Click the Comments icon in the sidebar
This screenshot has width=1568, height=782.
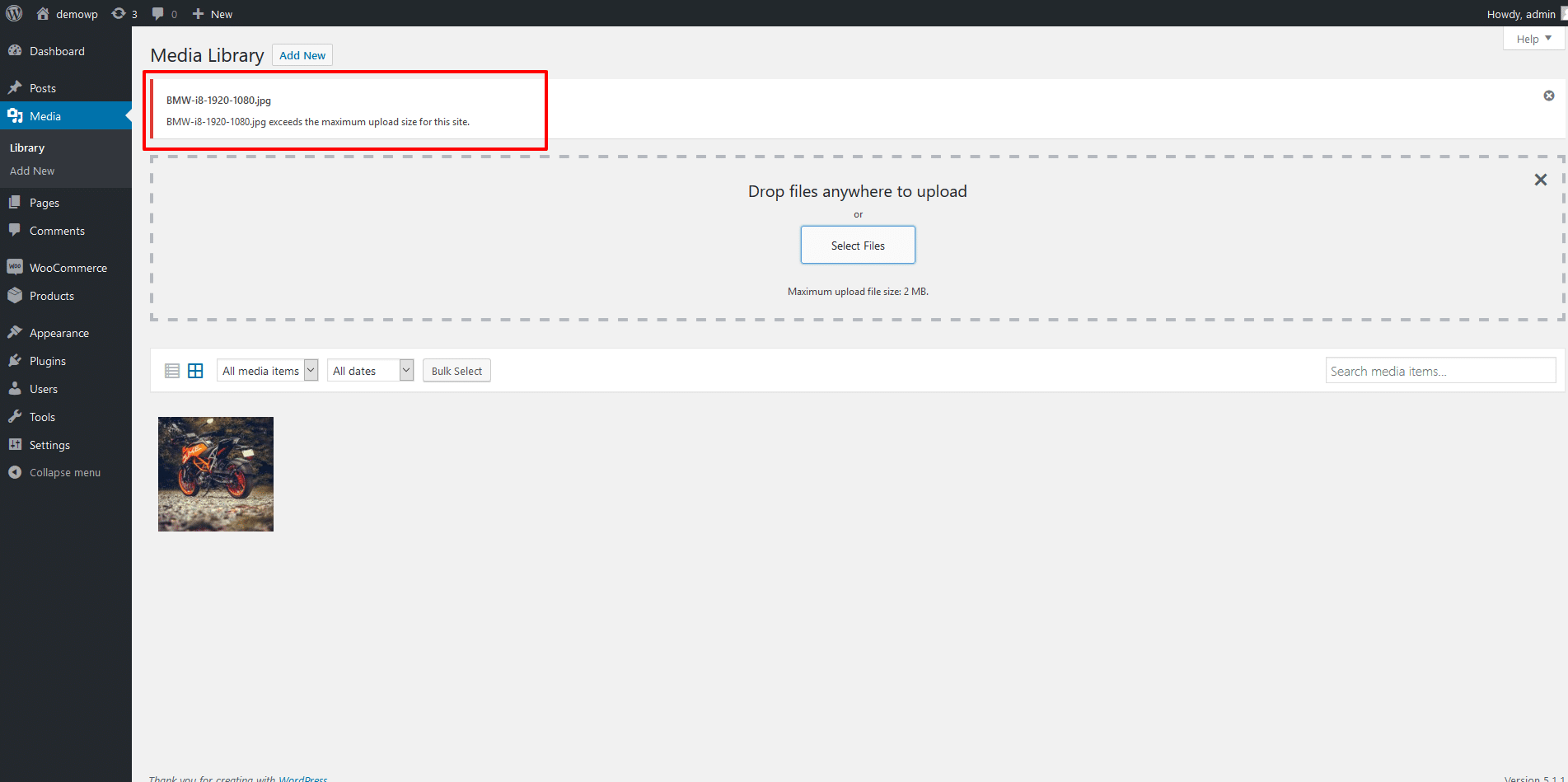pyautogui.click(x=15, y=230)
